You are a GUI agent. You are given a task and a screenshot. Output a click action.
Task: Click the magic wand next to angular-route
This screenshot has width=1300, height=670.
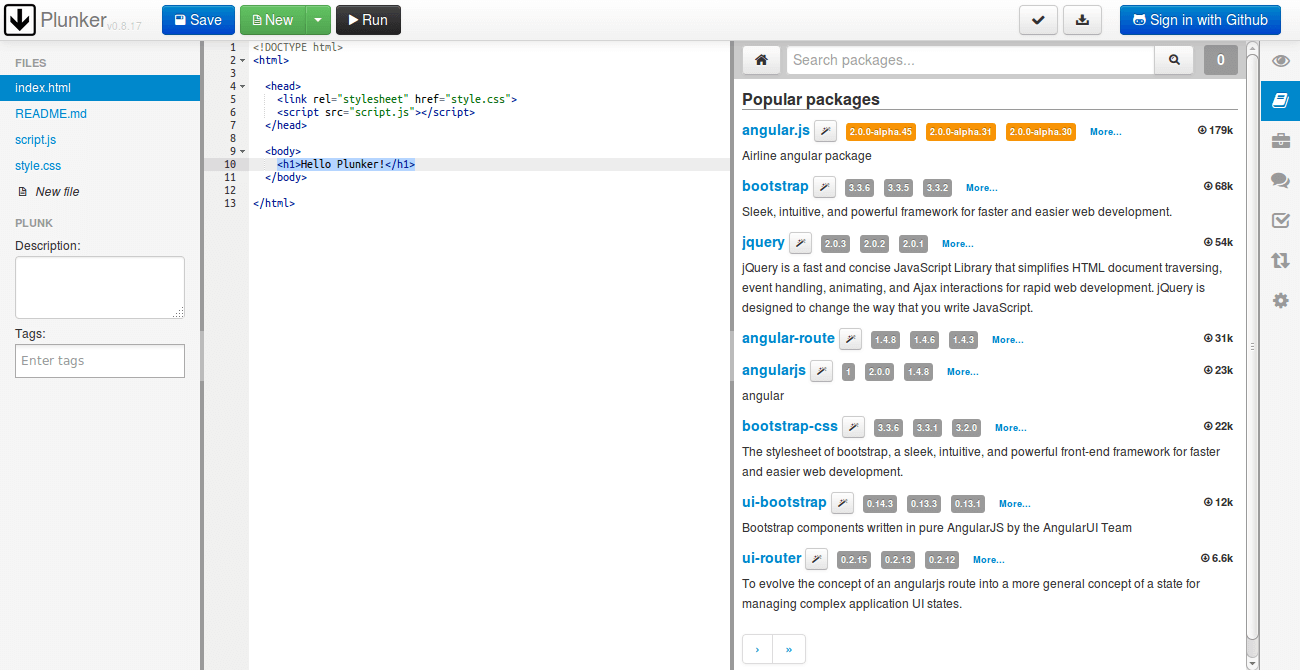850,339
